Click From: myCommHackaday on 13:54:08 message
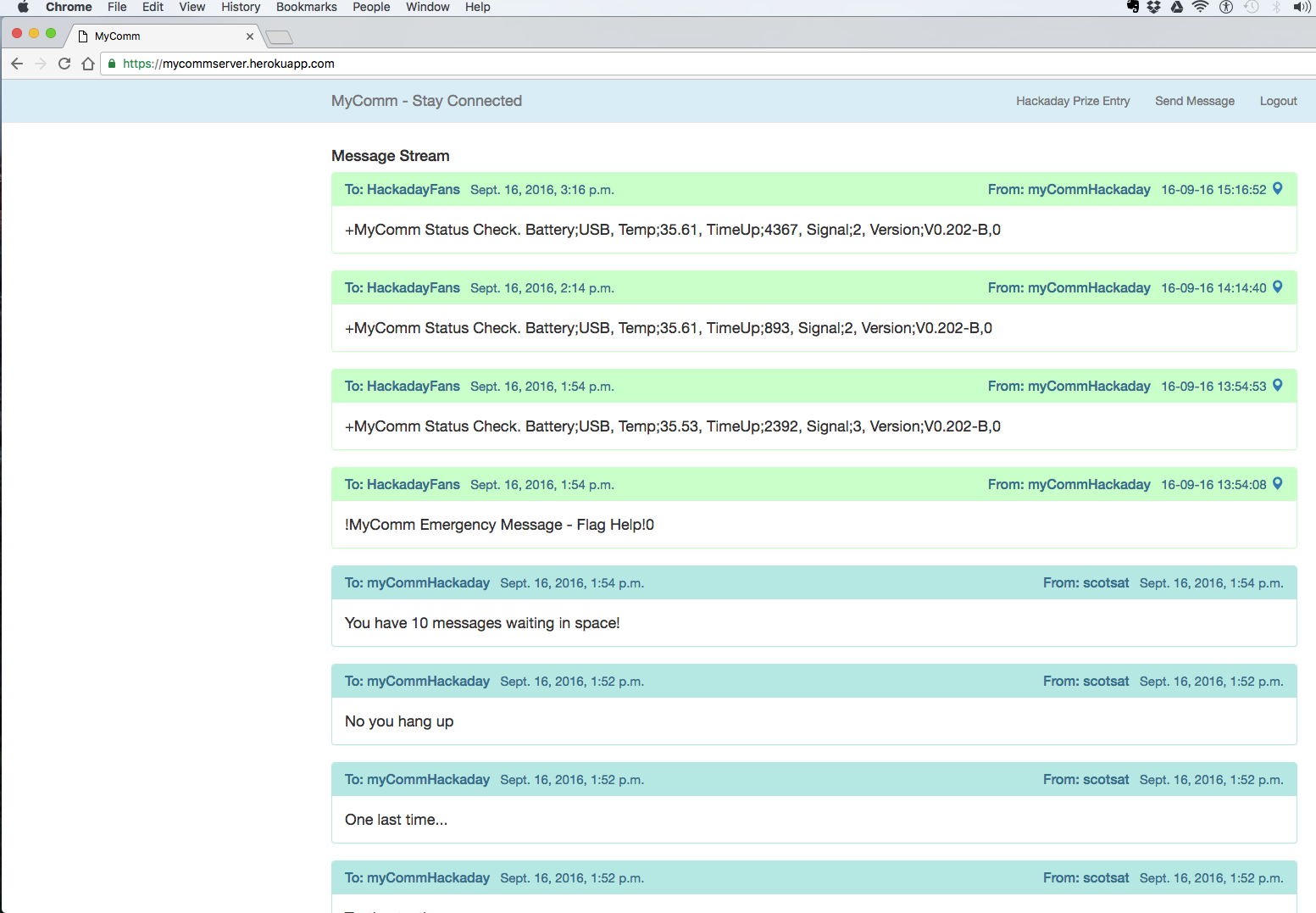Screen dimensions: 1316x913 pyautogui.click(x=1069, y=484)
